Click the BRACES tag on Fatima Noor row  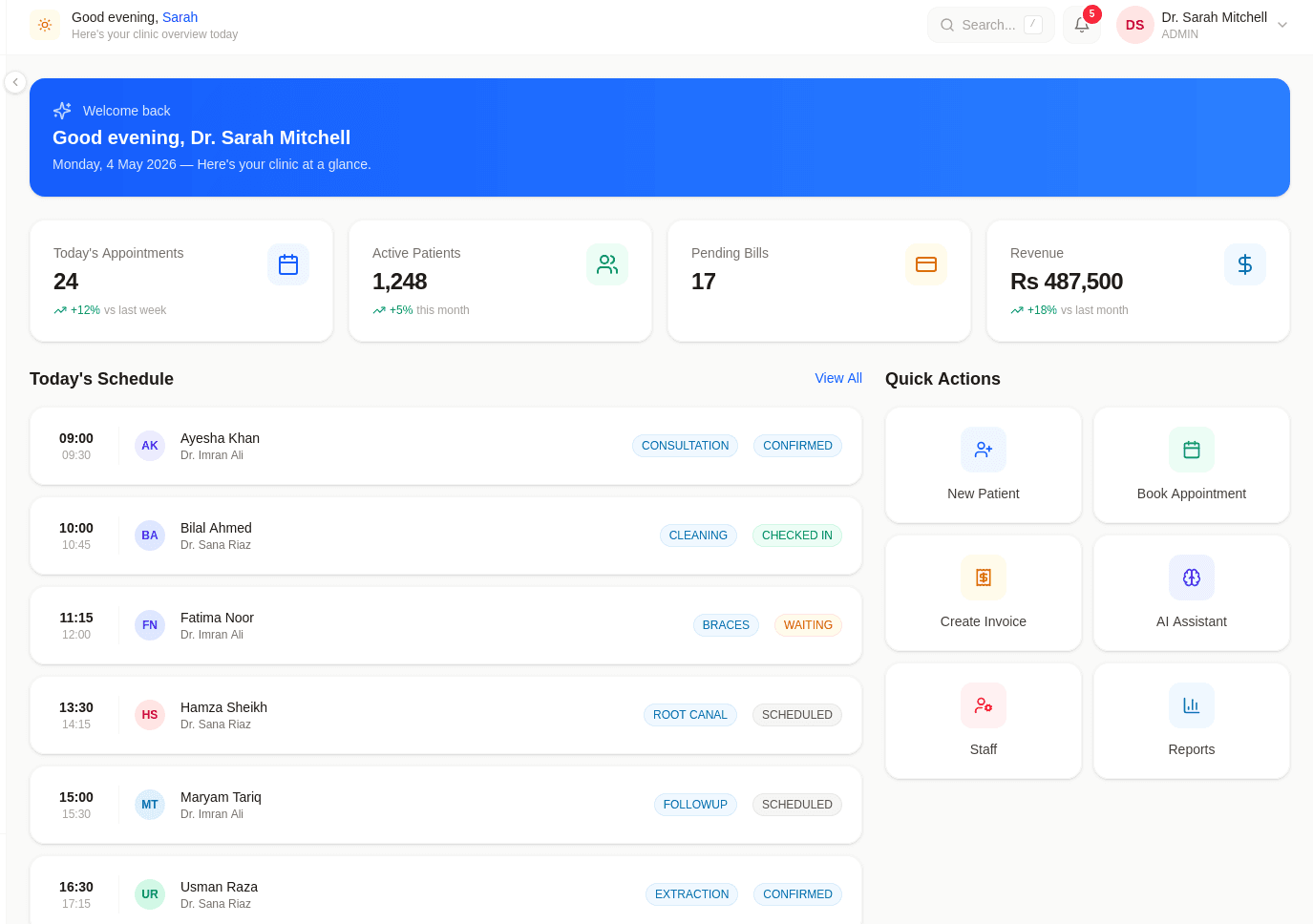[726, 625]
